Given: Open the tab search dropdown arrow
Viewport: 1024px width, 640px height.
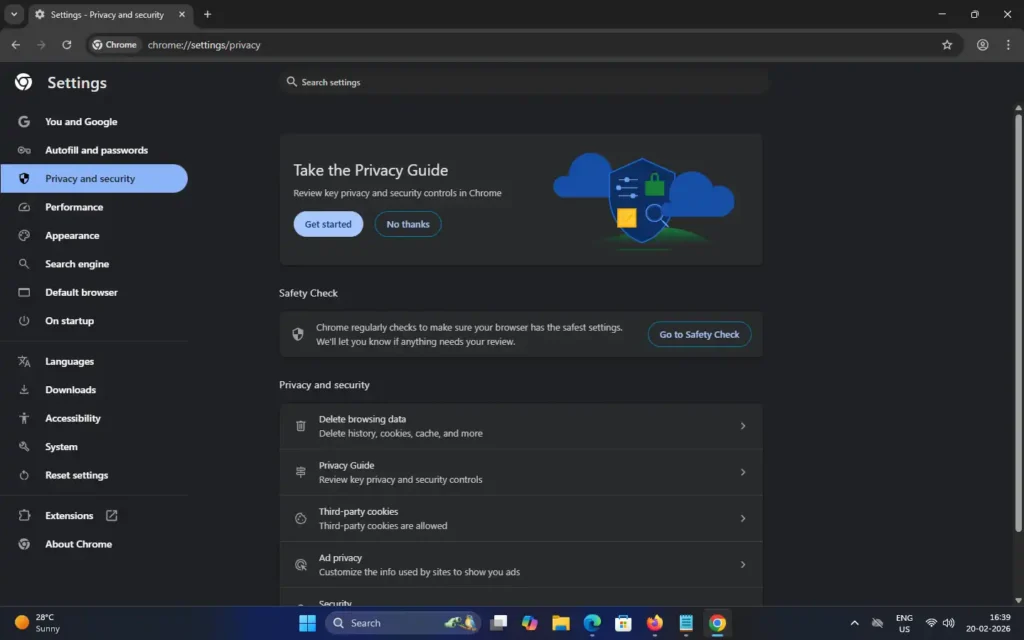Looking at the screenshot, I should click(x=14, y=15).
